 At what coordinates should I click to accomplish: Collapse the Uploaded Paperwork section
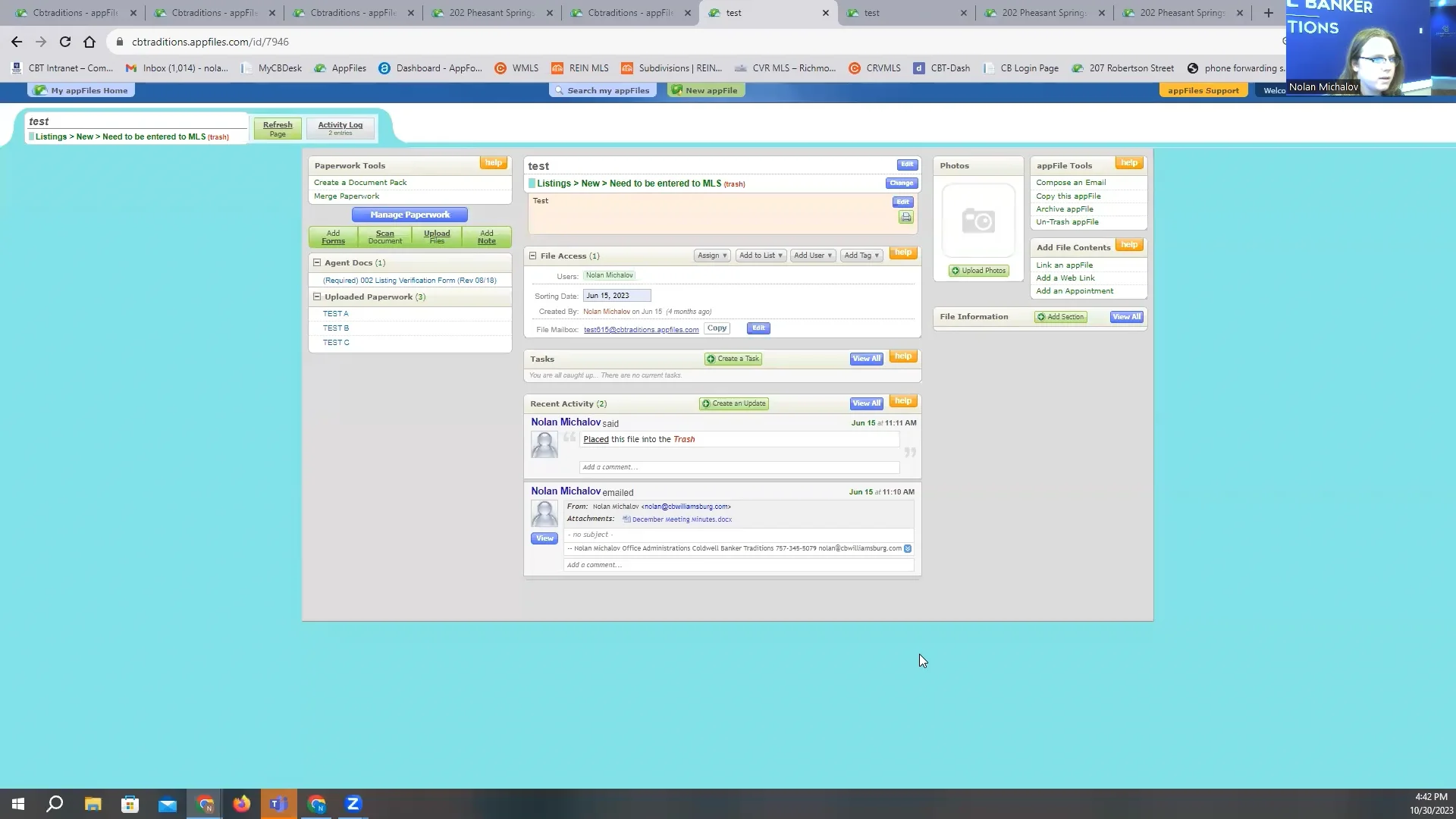click(317, 297)
